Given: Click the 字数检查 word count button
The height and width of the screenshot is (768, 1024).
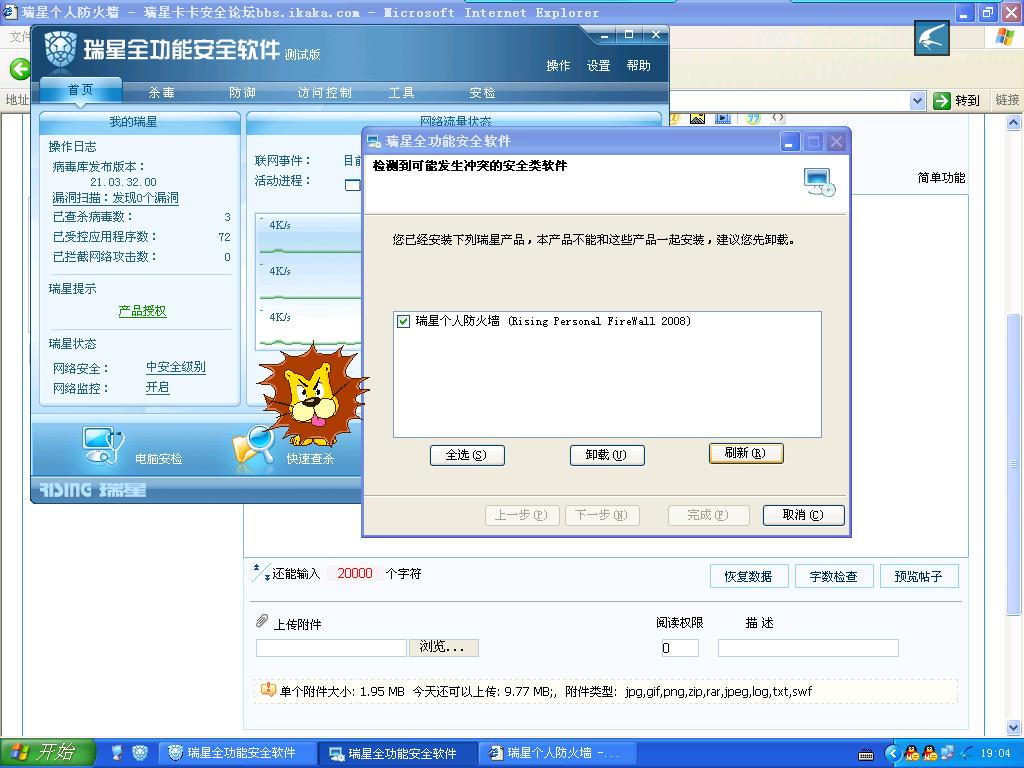Looking at the screenshot, I should click(834, 576).
